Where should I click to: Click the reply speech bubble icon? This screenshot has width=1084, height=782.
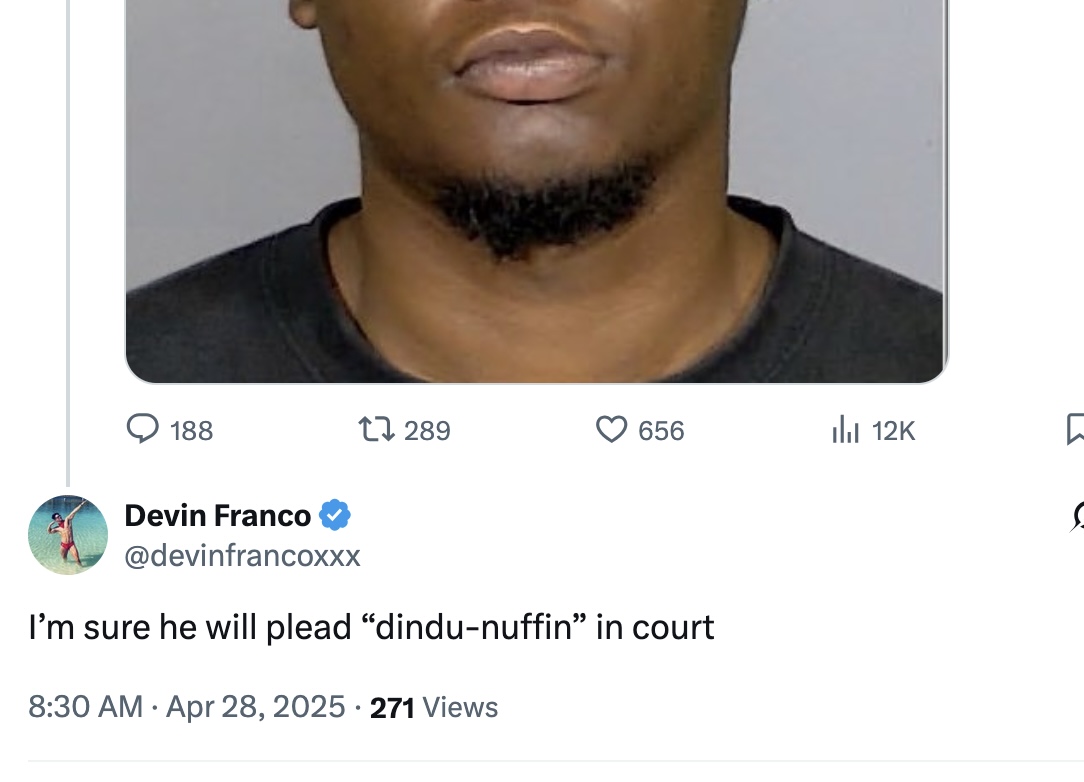143,429
